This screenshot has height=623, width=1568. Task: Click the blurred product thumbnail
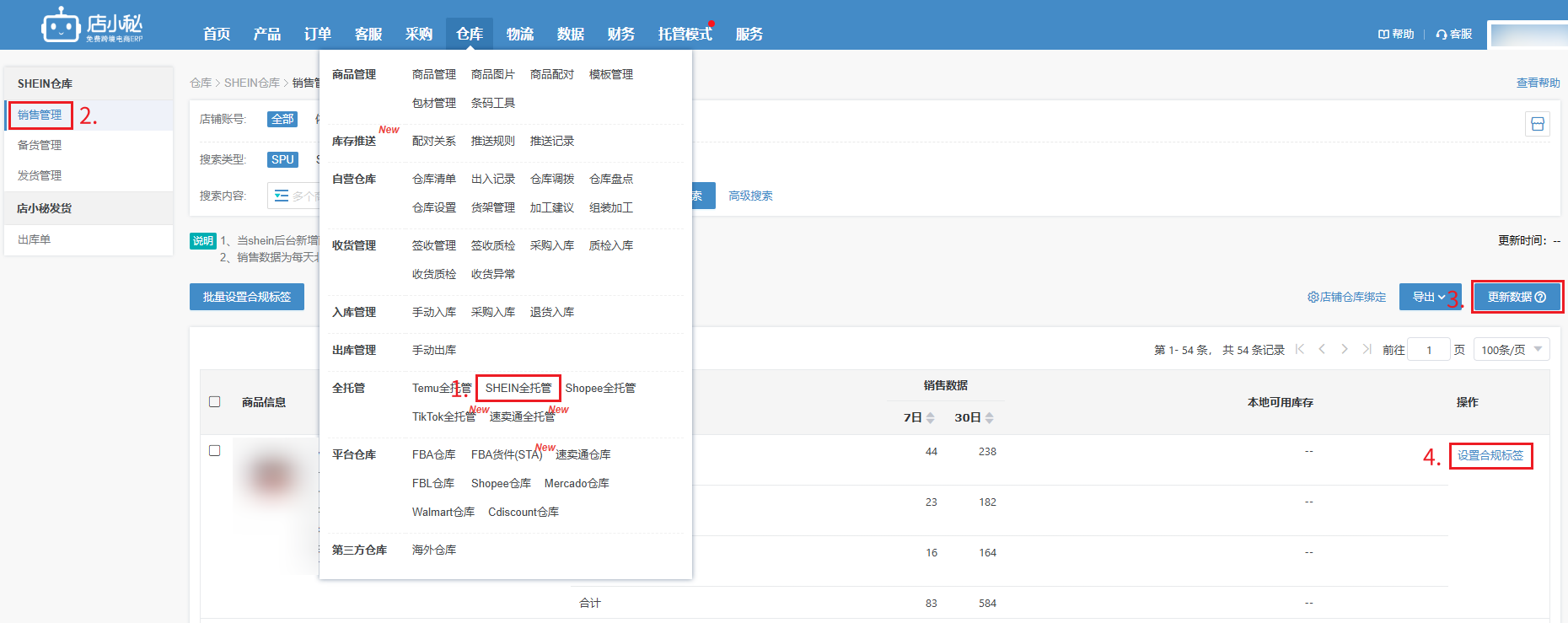click(x=272, y=476)
